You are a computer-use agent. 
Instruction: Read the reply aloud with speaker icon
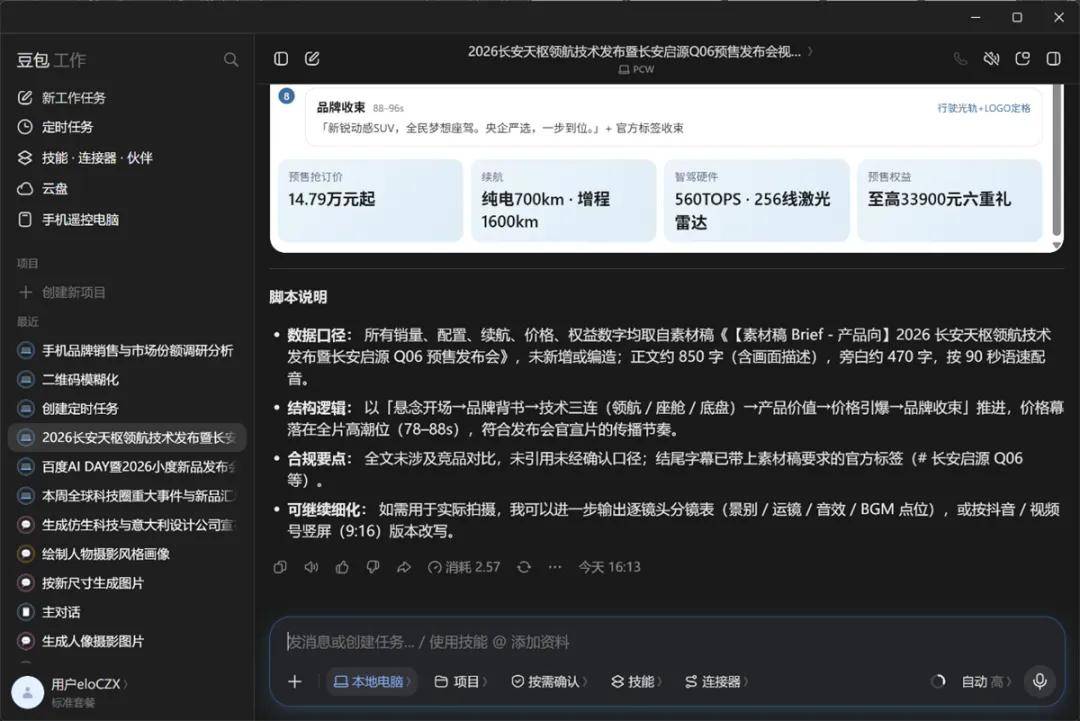pyautogui.click(x=311, y=567)
